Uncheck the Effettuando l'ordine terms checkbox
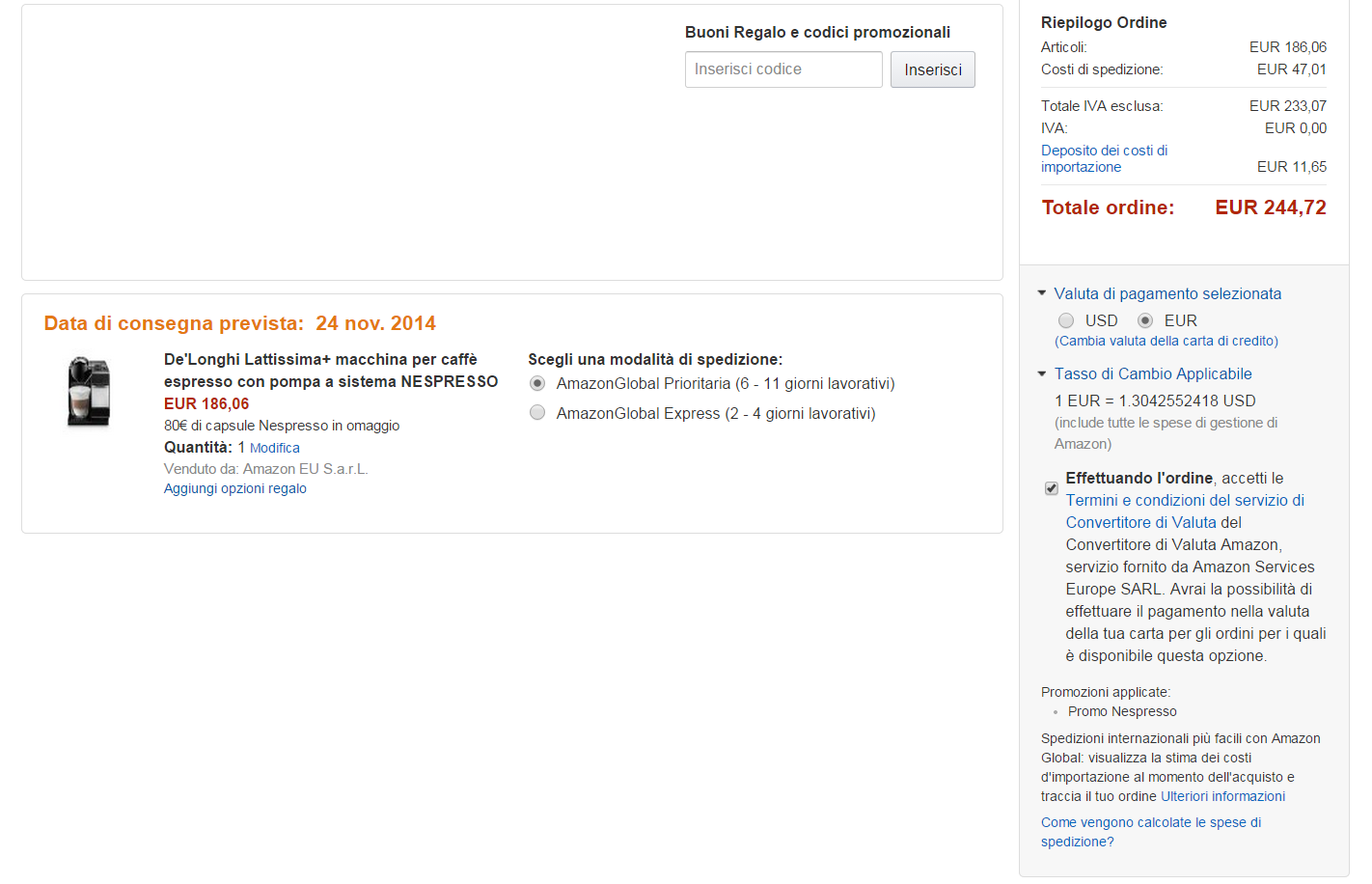The height and width of the screenshot is (884, 1372). (1052, 488)
